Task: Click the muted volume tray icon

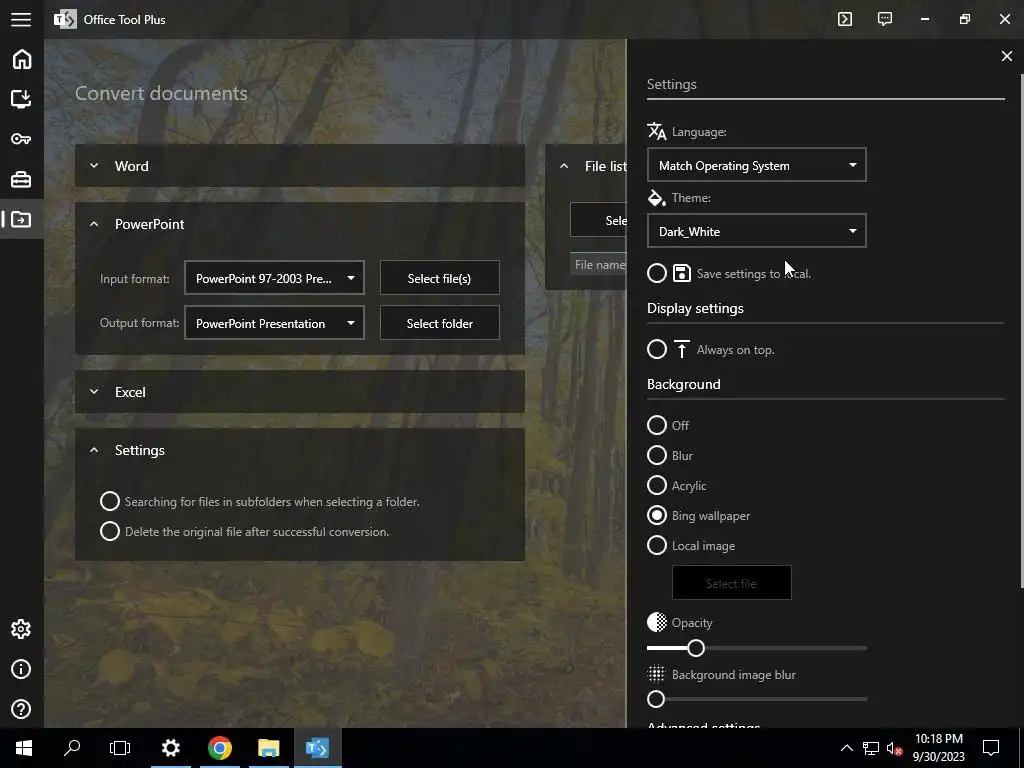Action: point(894,748)
